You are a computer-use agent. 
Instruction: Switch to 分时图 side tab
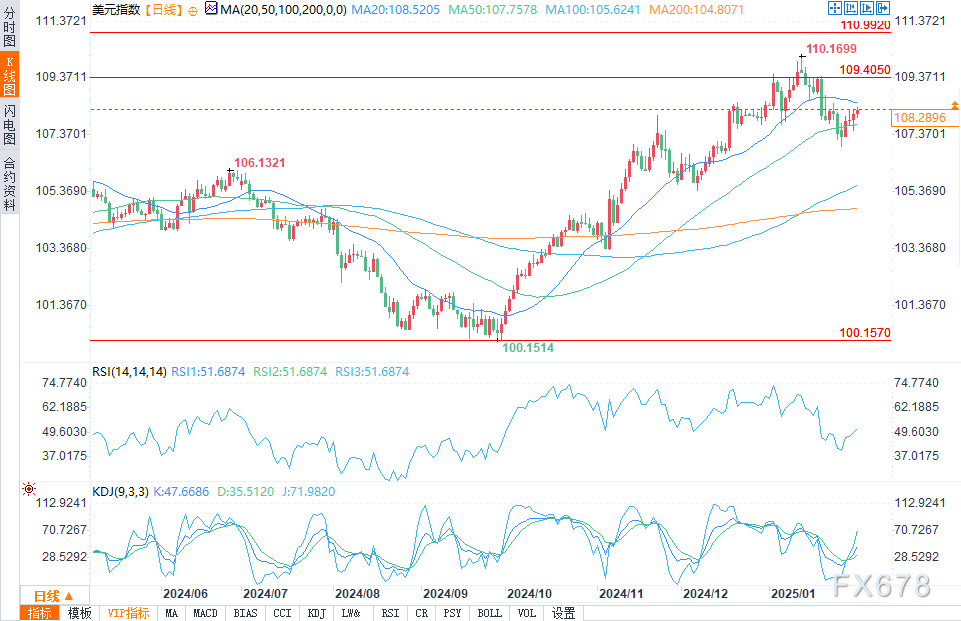(9, 26)
